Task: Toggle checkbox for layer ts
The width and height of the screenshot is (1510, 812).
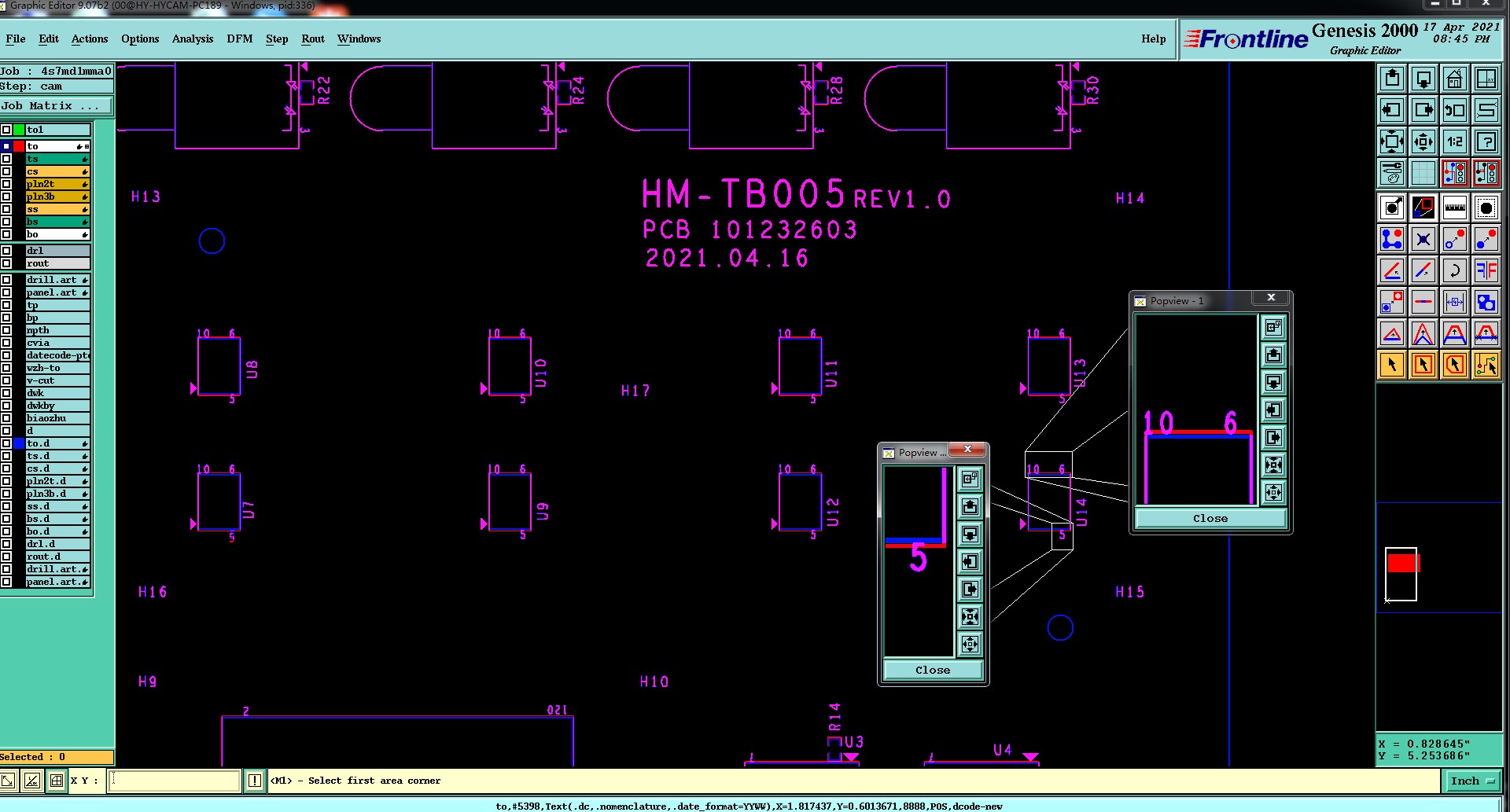Action: coord(6,159)
